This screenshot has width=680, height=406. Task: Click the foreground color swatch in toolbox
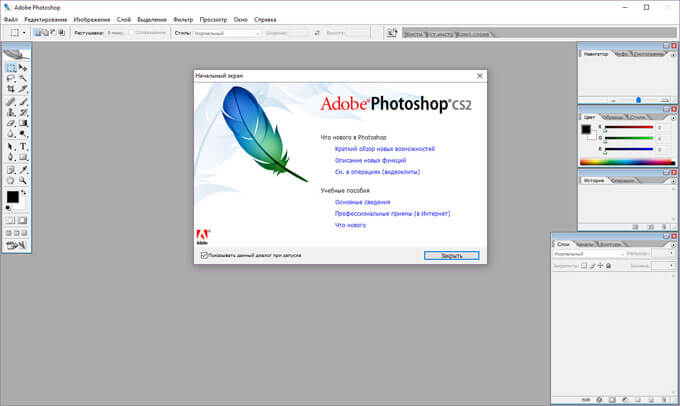point(13,197)
